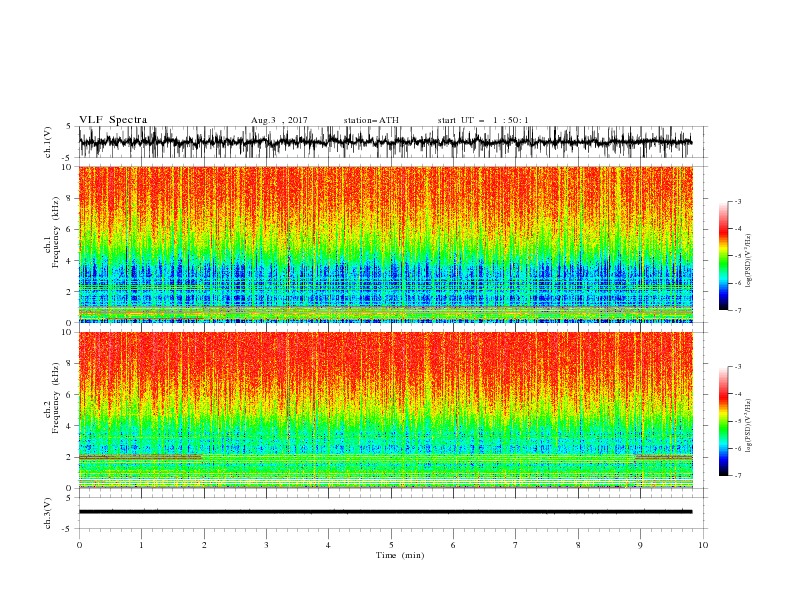Click the "-3" tick on ch.2 colorbar

[738, 367]
